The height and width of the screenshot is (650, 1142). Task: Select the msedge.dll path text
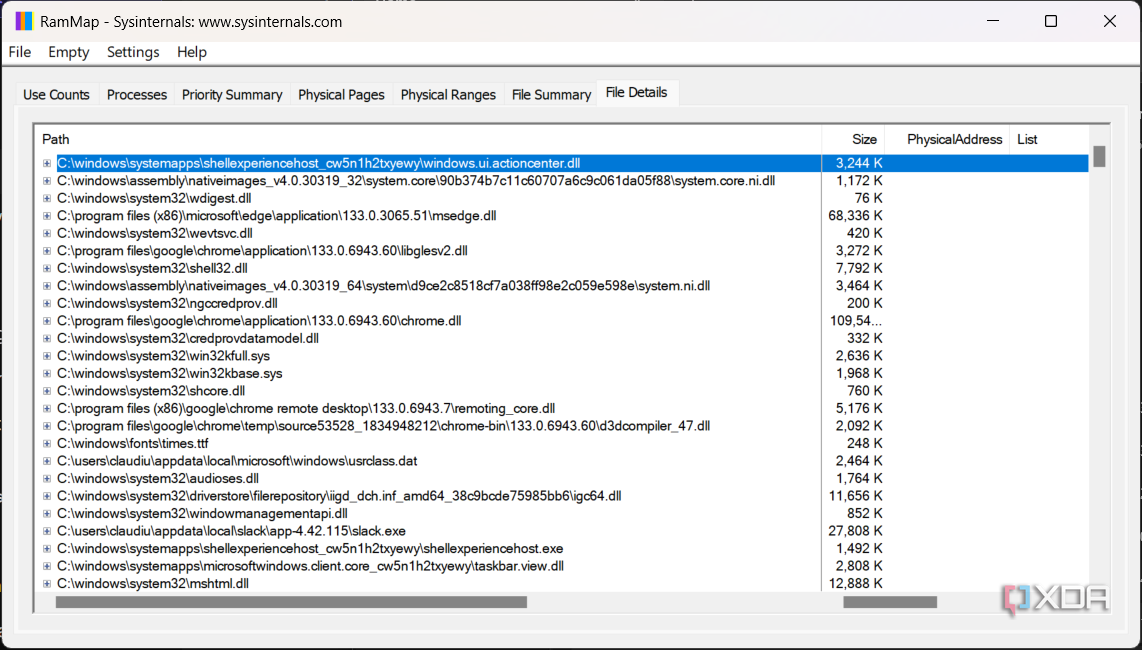[x=277, y=216]
